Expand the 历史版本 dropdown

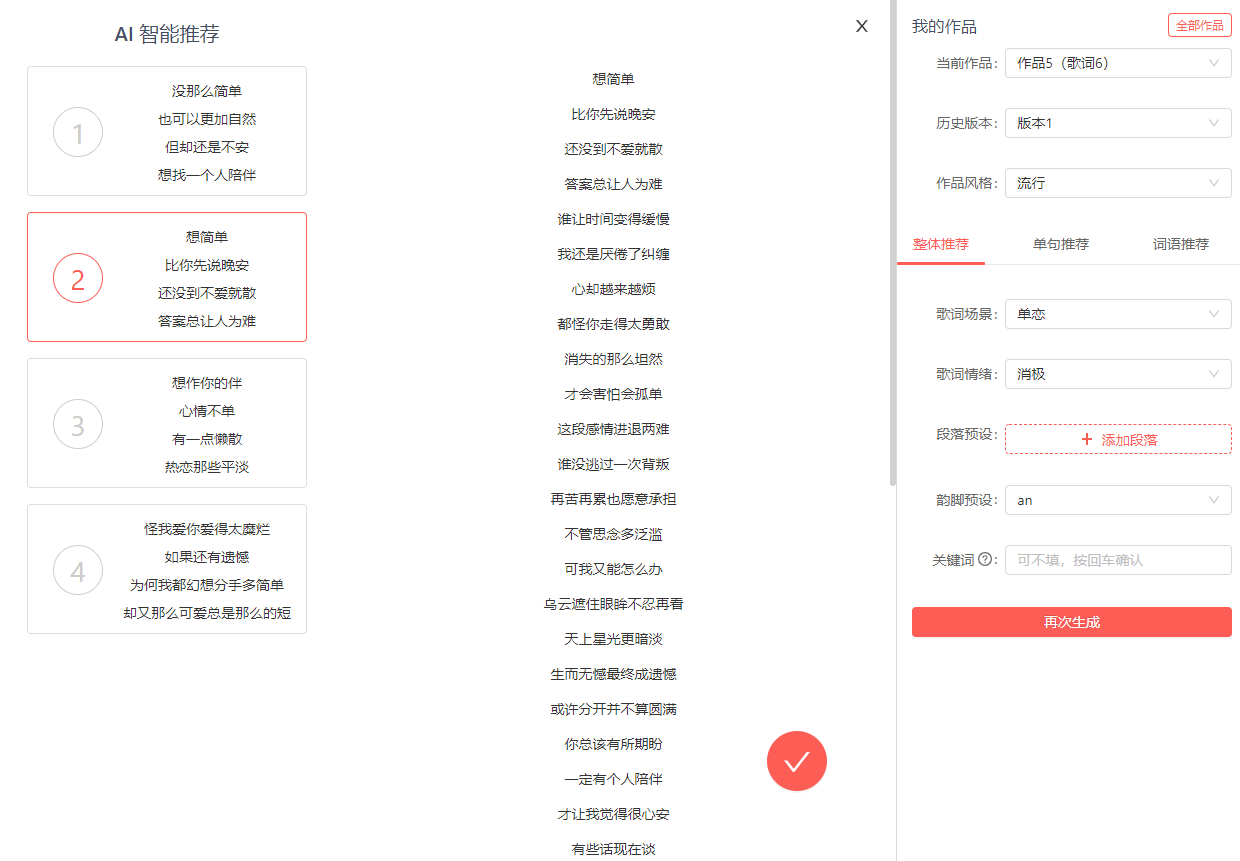tap(1117, 123)
